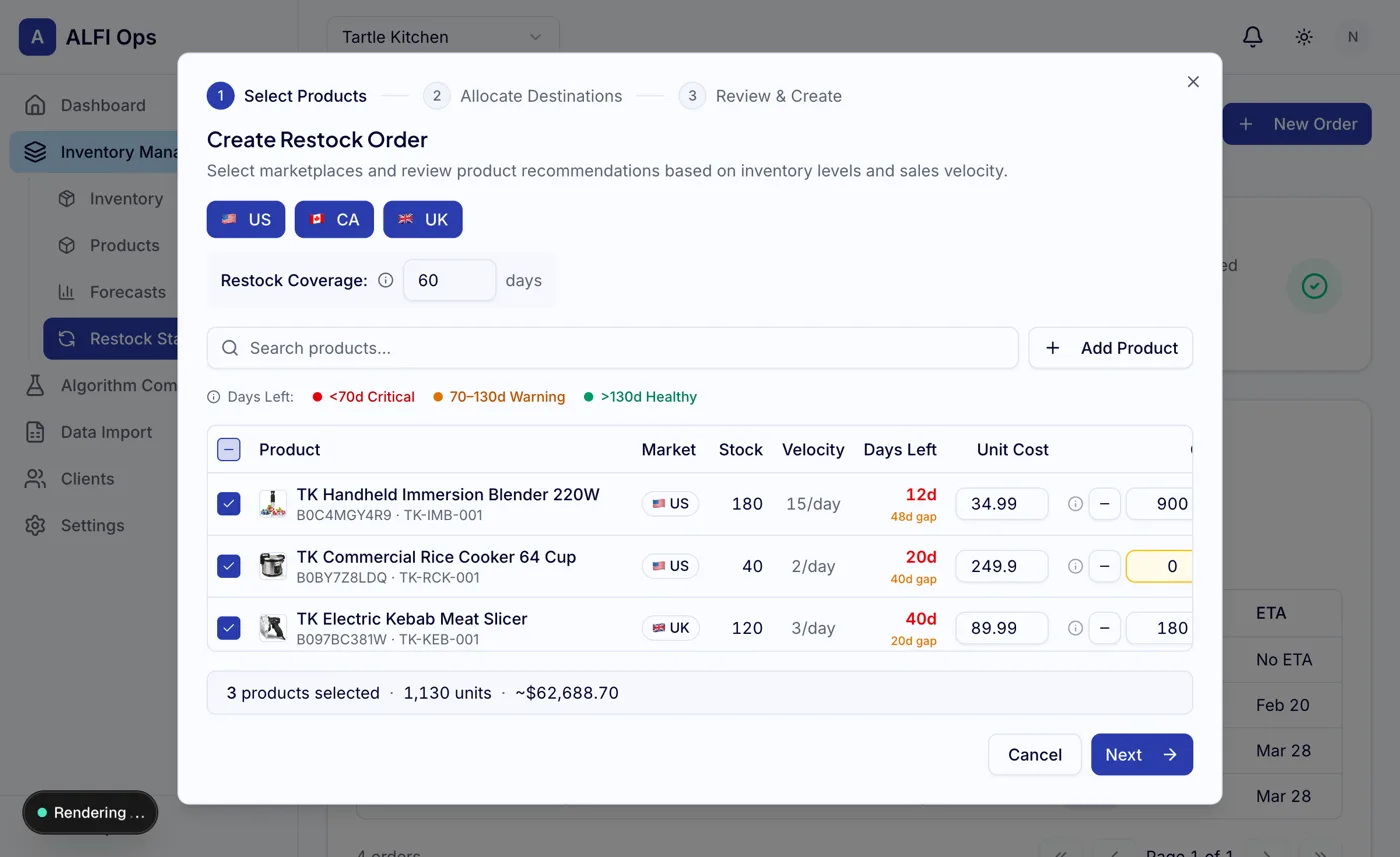Open Data Import via its sidebar icon
This screenshot has width=1400, height=857.
pos(33,432)
